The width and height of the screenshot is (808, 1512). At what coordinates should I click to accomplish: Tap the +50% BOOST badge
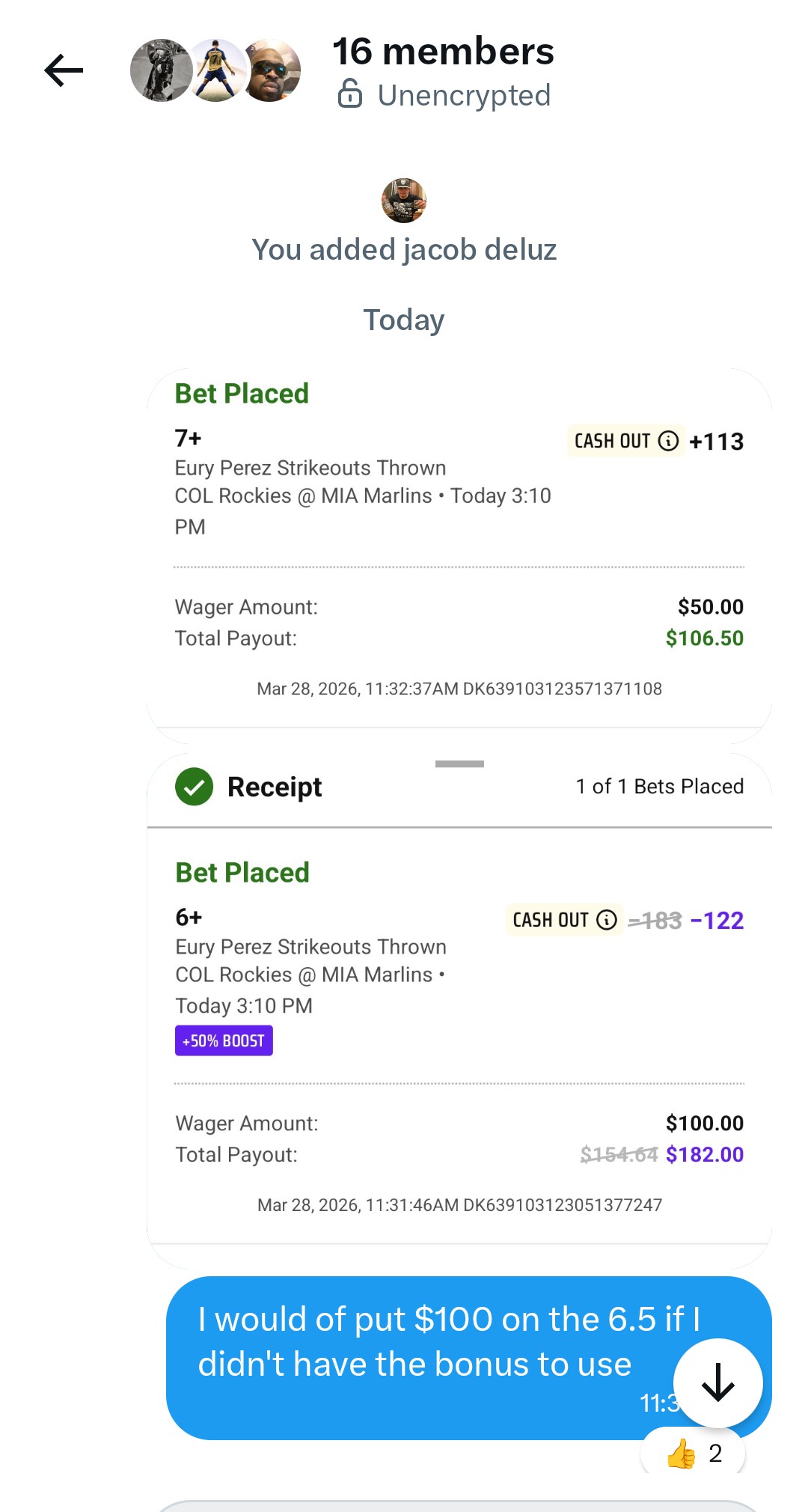coord(224,1040)
